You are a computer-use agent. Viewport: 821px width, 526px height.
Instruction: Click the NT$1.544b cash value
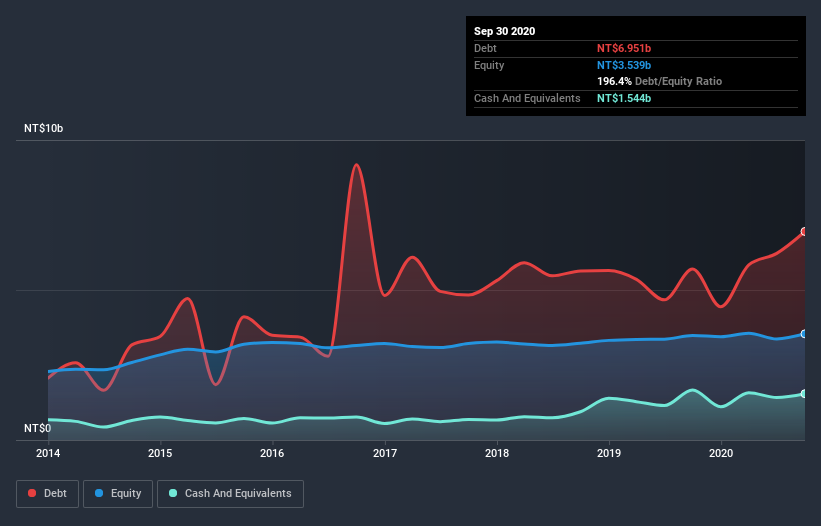(624, 98)
